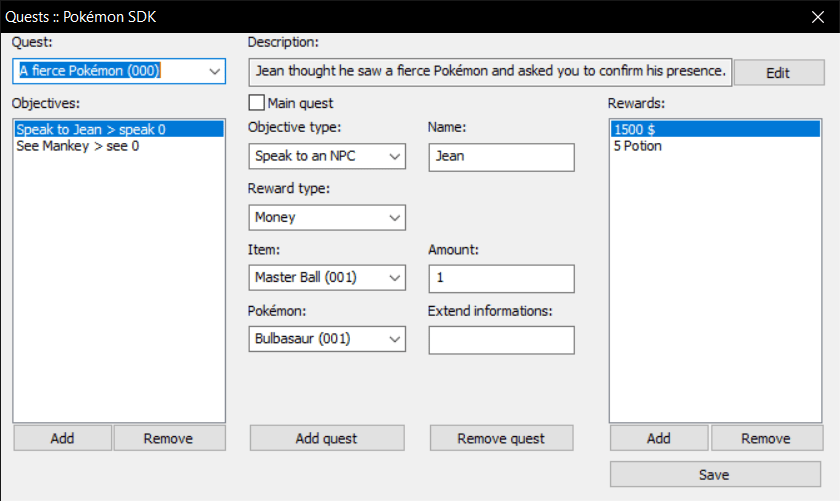Remove the selected reward

767,438
